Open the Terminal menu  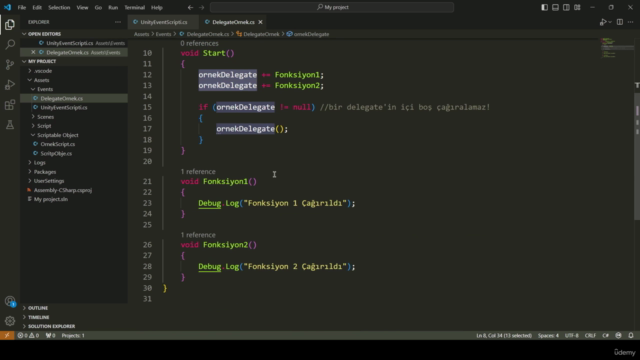[x=134, y=7]
